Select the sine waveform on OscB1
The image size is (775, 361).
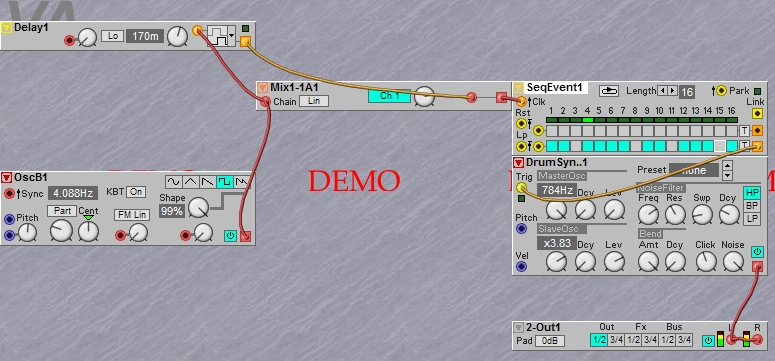(173, 182)
